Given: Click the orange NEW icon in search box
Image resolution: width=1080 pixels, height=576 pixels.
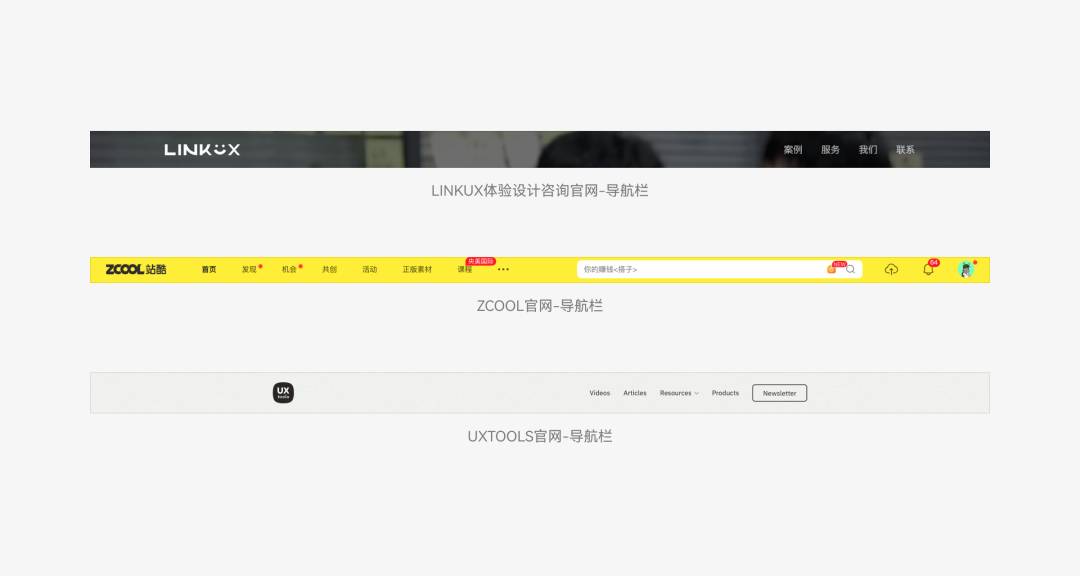Looking at the screenshot, I should [x=831, y=269].
